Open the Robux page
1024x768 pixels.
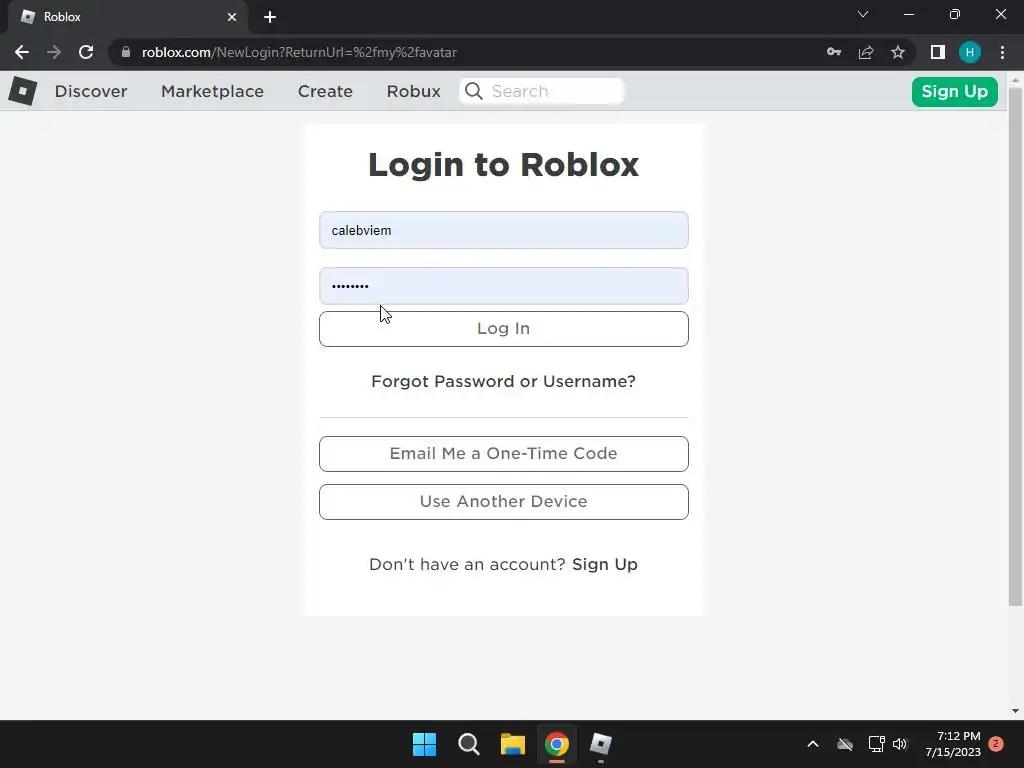click(x=413, y=91)
